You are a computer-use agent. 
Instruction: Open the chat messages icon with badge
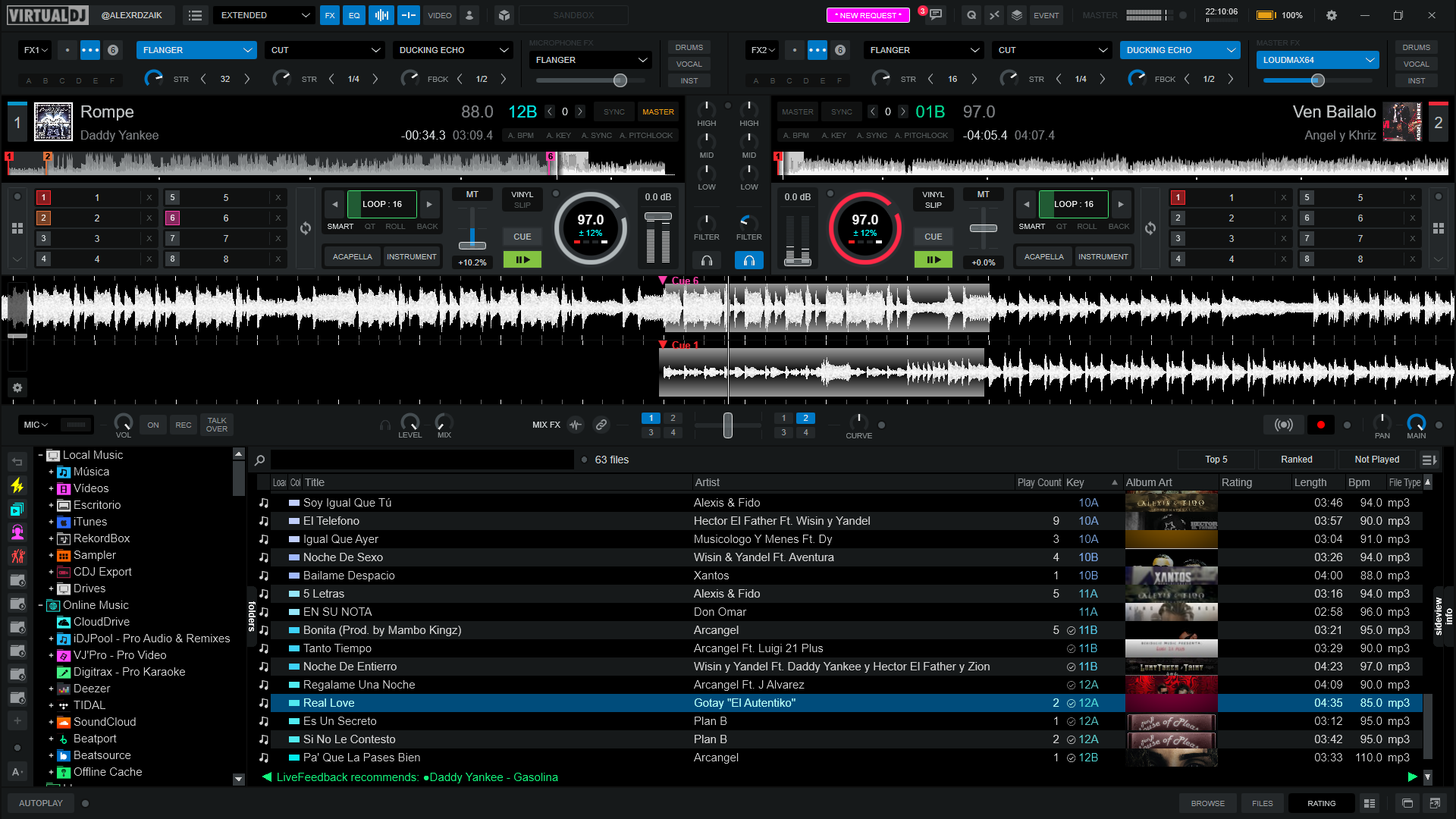937,14
